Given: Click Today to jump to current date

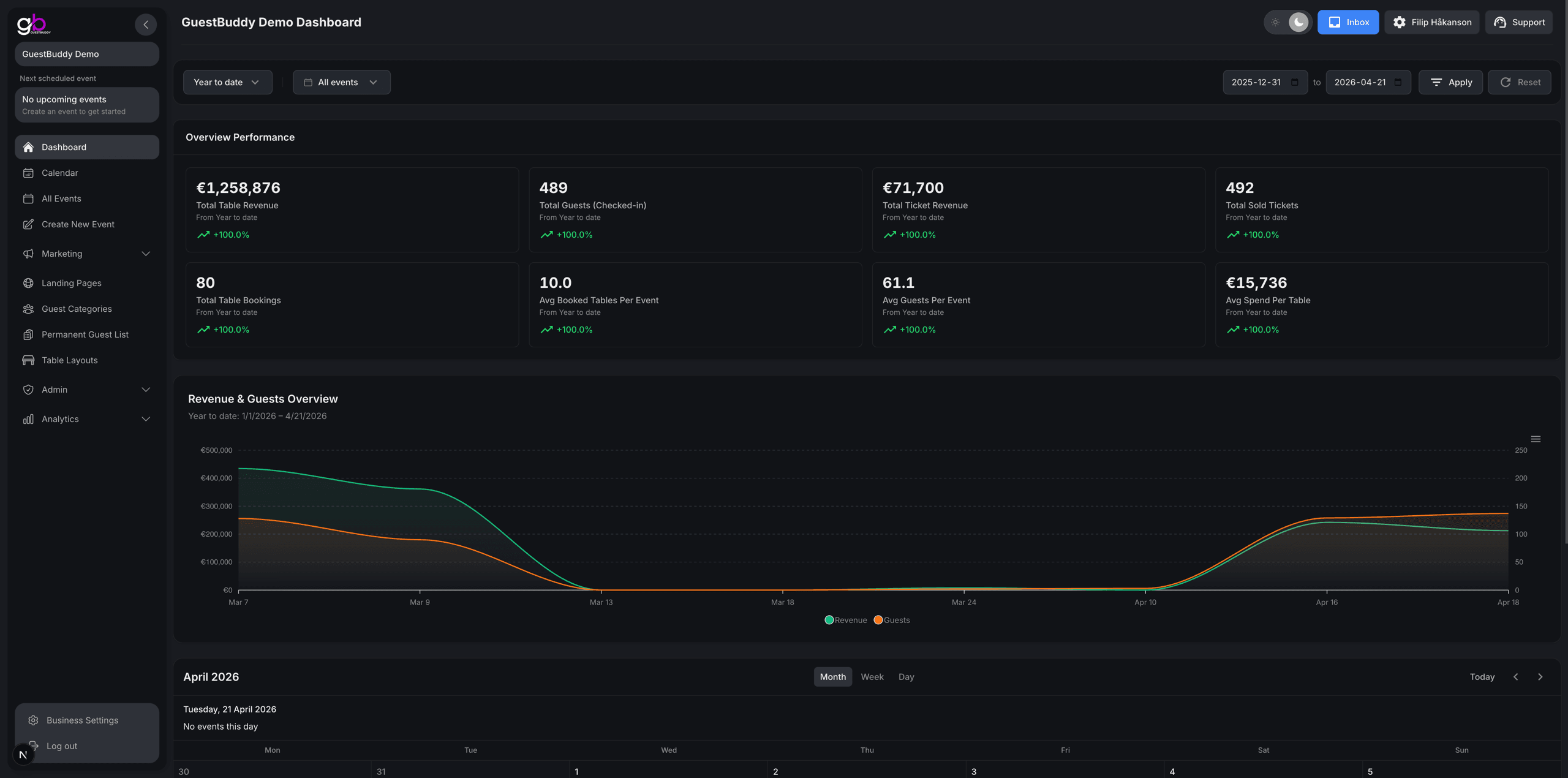Looking at the screenshot, I should point(1482,677).
